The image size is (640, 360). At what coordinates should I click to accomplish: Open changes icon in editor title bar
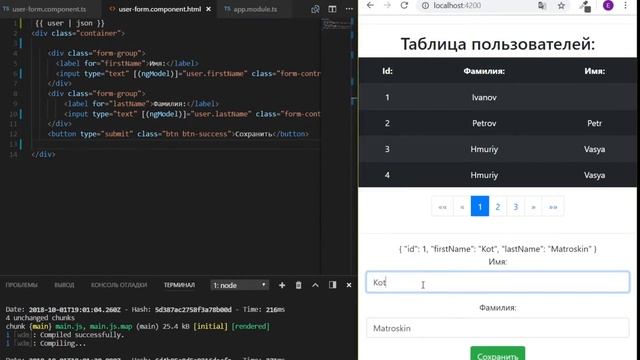click(x=315, y=9)
